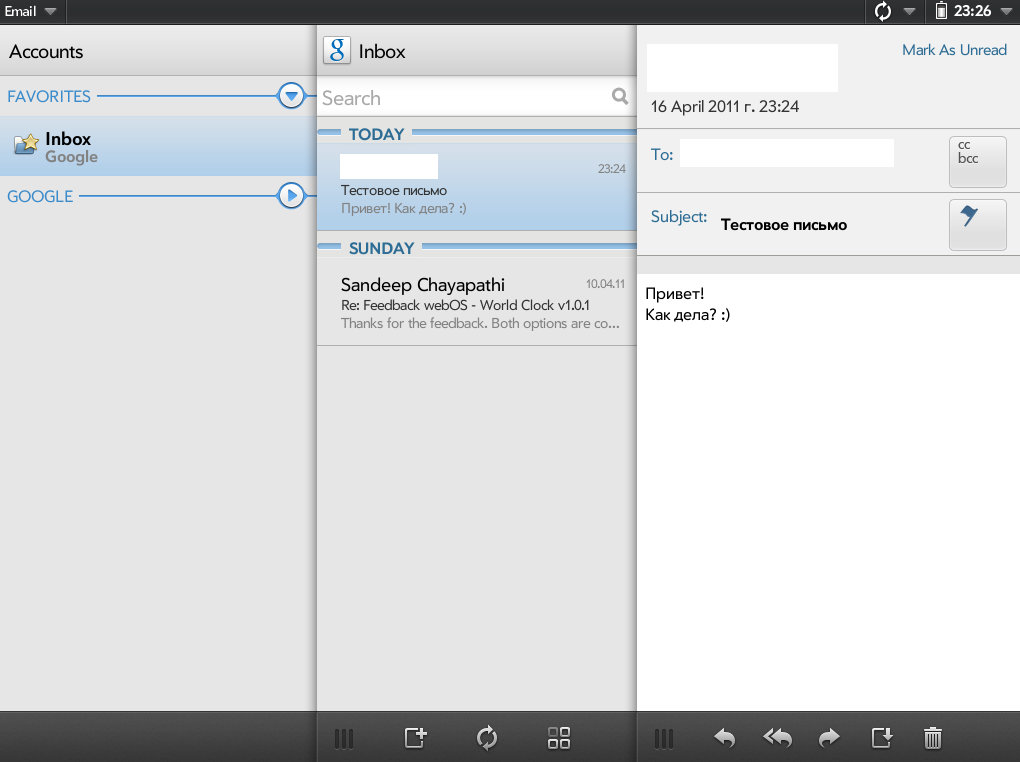Collapse the Favorites section

(291, 96)
